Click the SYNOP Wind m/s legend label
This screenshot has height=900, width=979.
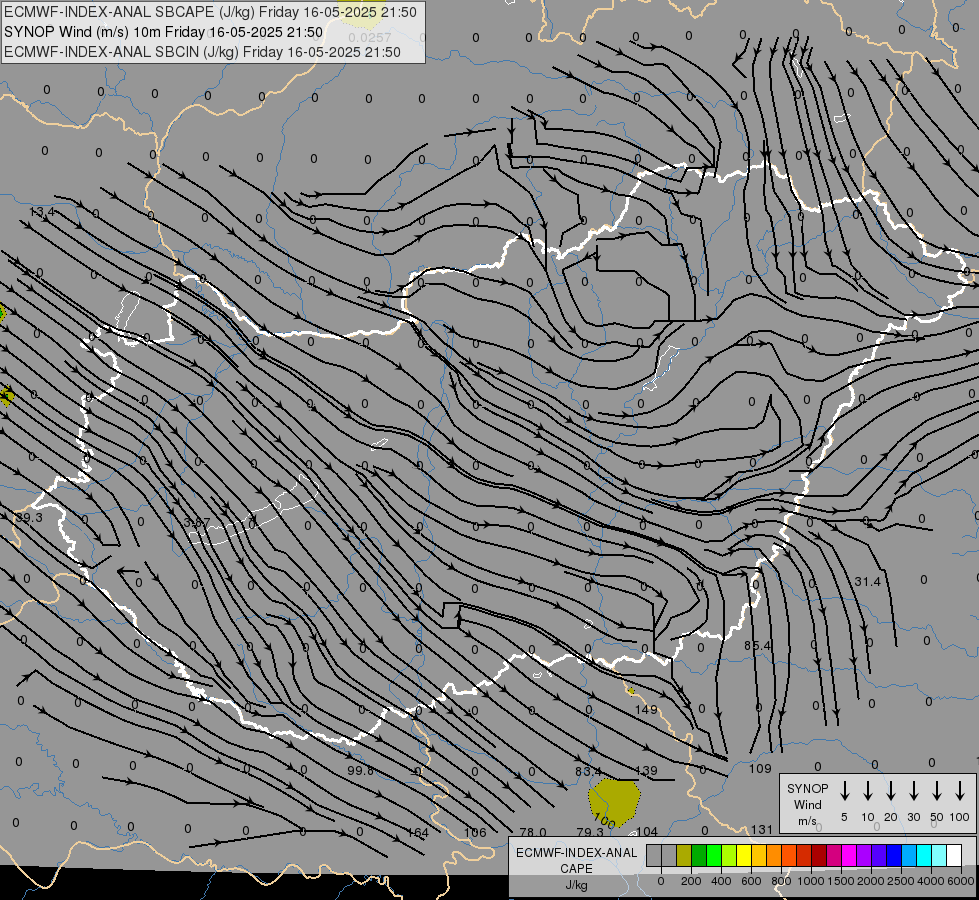pos(807,804)
